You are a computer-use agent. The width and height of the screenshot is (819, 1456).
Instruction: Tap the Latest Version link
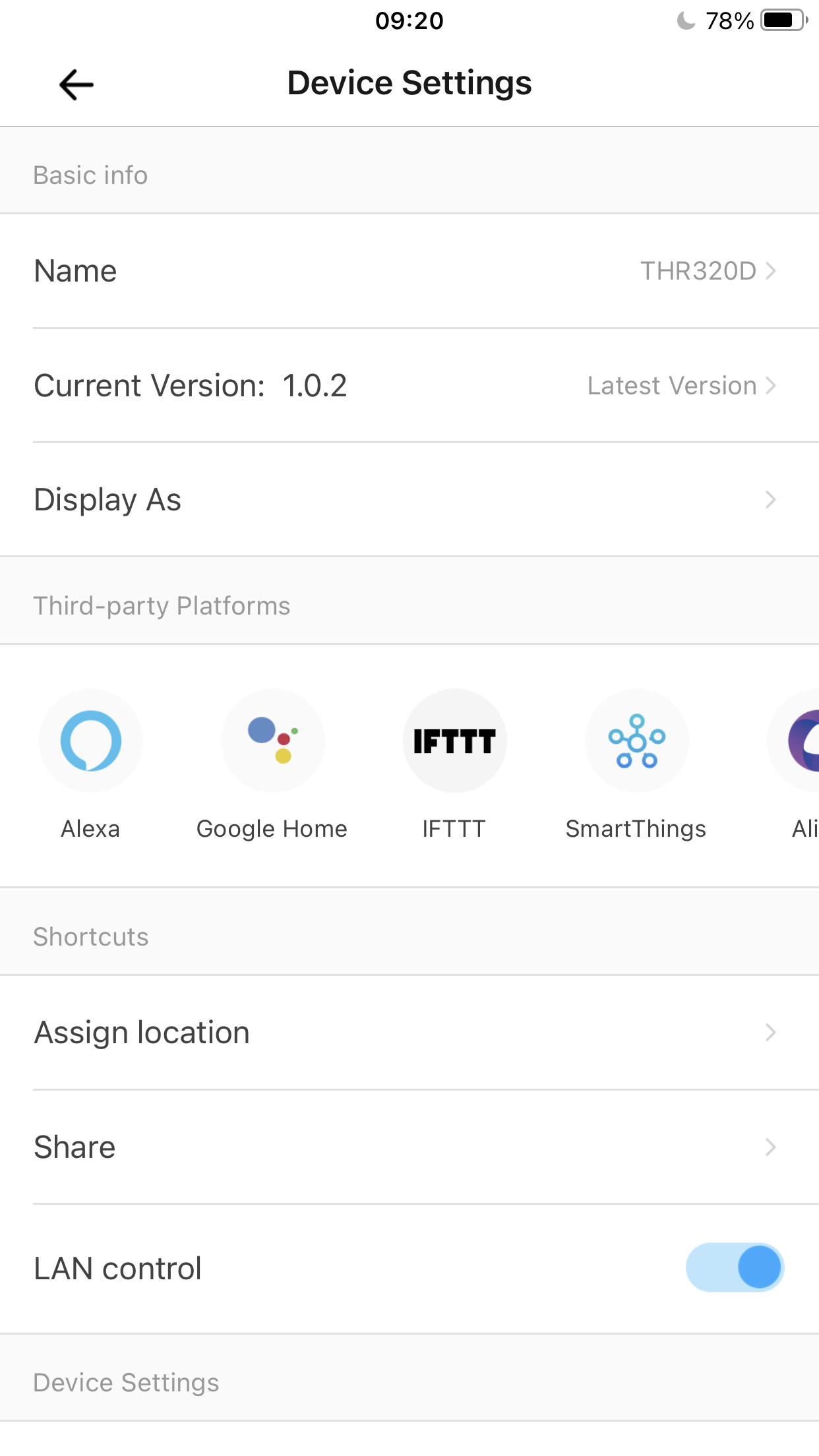pyautogui.click(x=673, y=386)
